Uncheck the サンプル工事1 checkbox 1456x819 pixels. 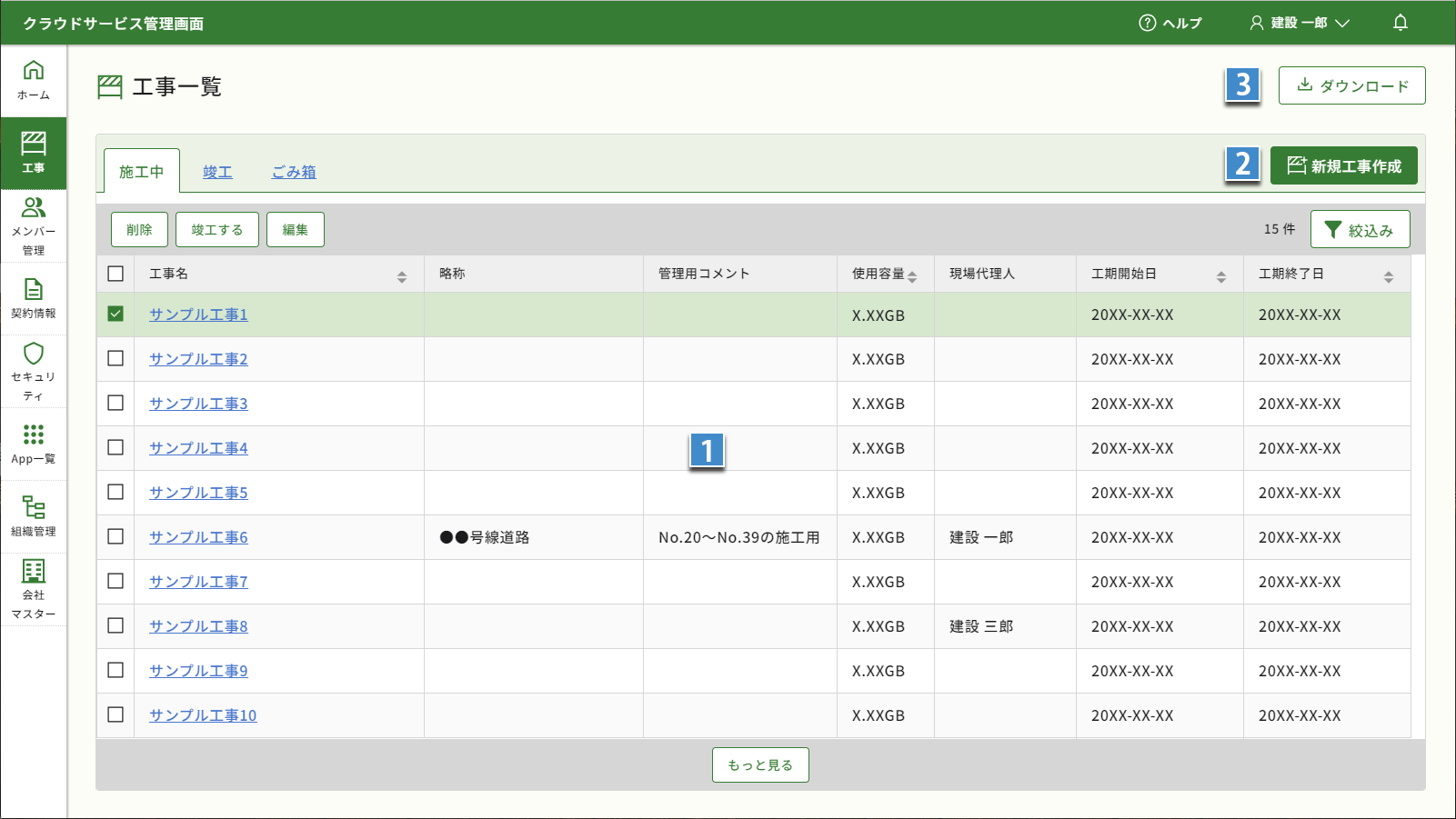115,314
